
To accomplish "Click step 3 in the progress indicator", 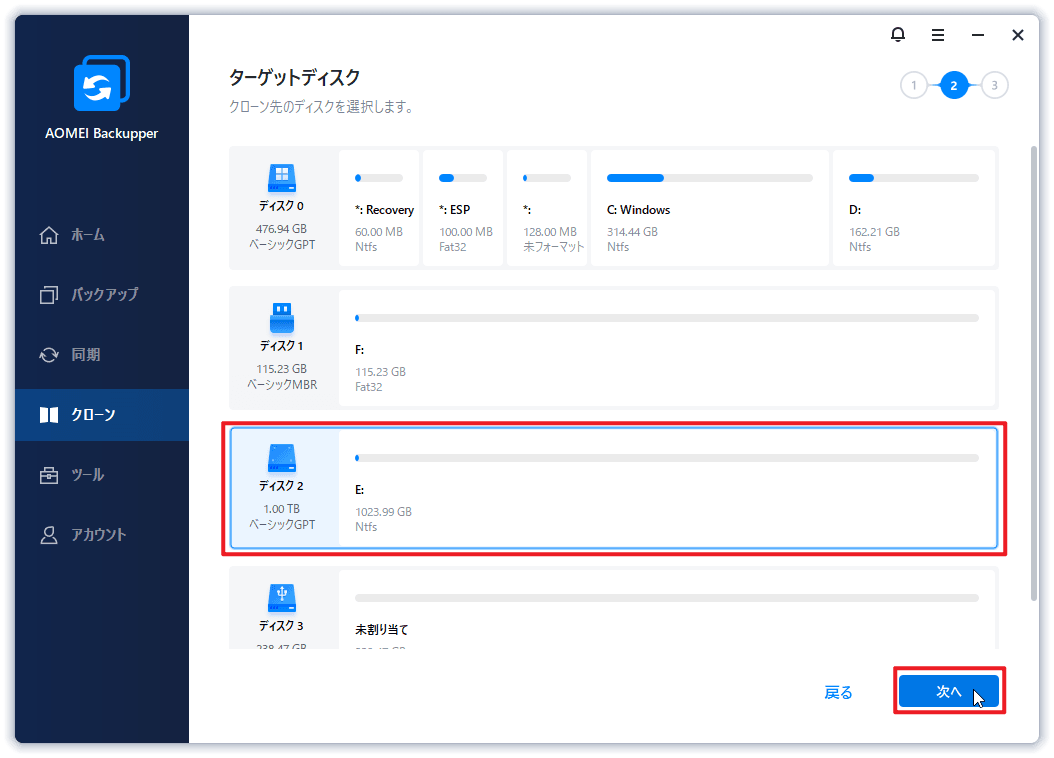I will [x=994, y=85].
